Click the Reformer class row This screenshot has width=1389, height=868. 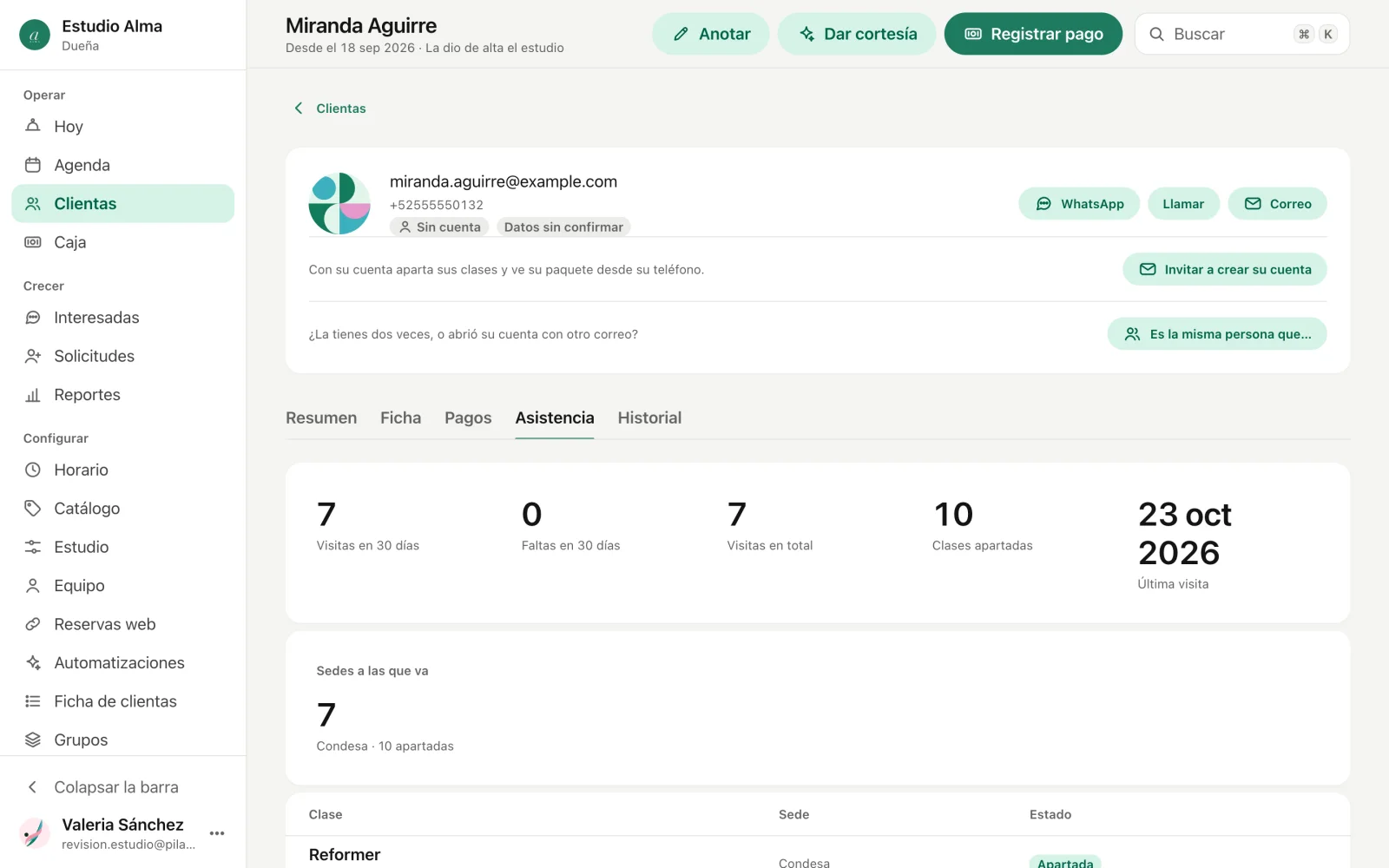[x=818, y=854]
